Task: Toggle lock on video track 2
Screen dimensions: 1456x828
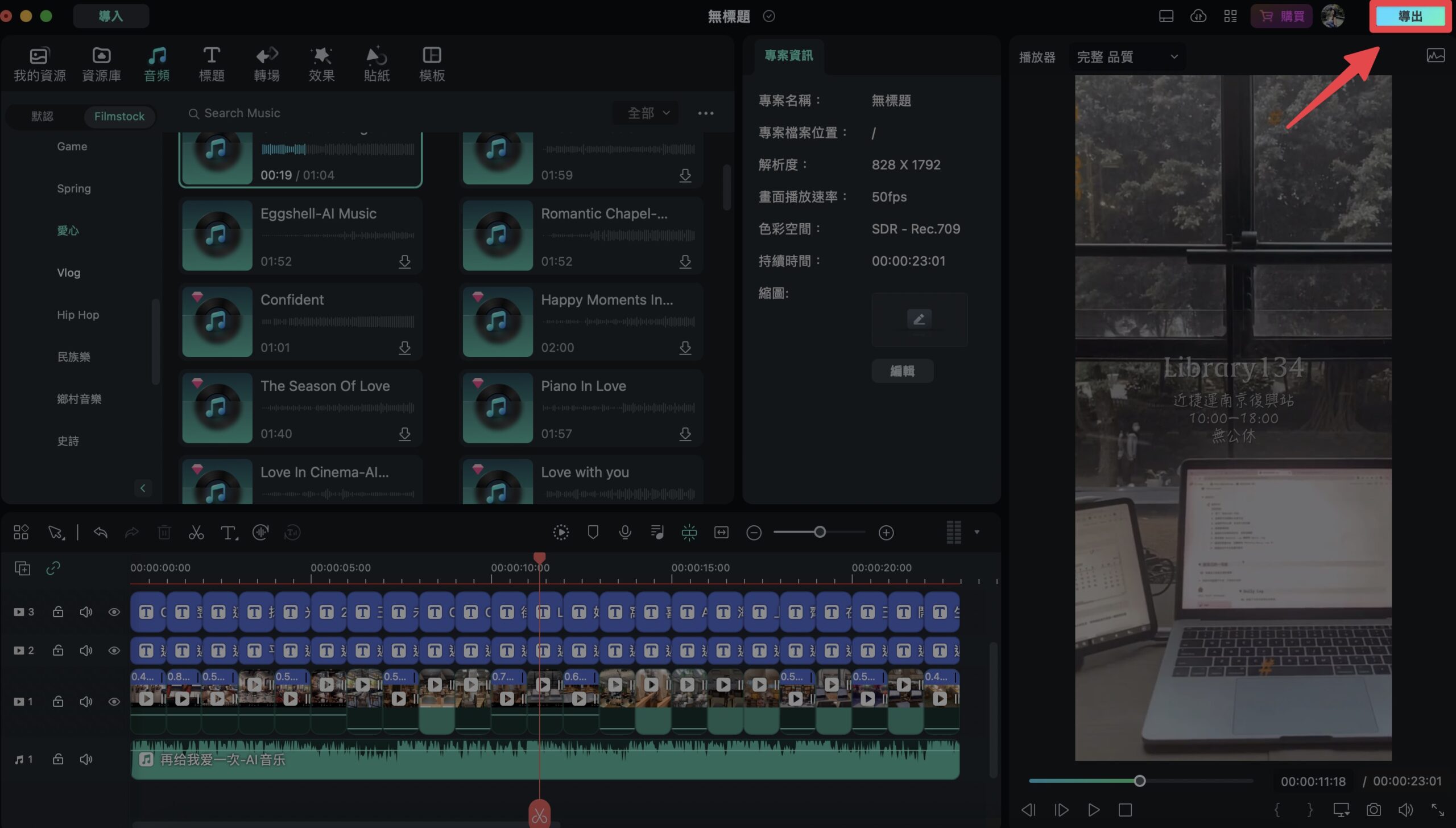Action: [x=58, y=650]
